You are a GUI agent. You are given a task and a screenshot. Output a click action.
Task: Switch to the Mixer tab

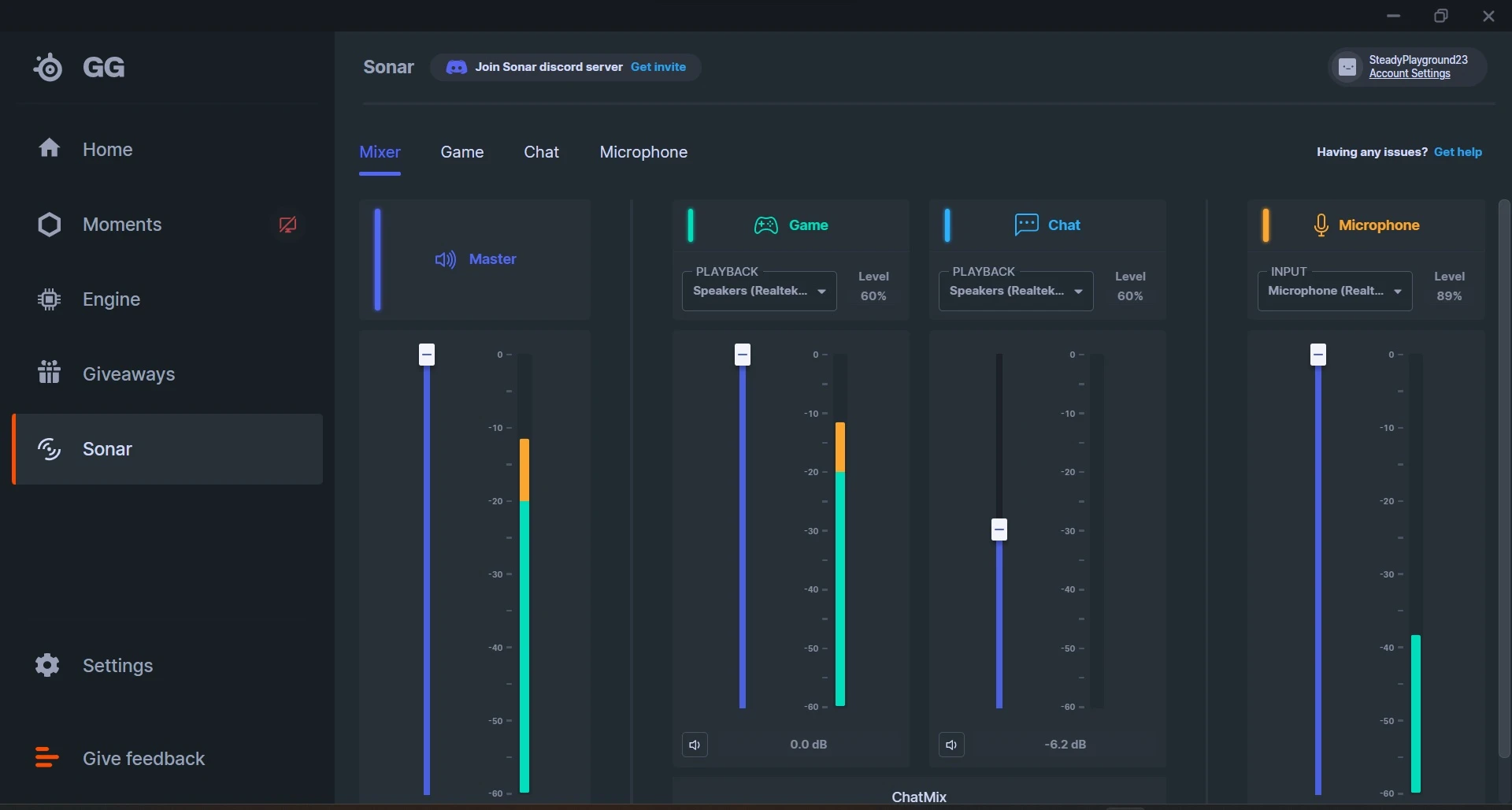click(x=380, y=152)
